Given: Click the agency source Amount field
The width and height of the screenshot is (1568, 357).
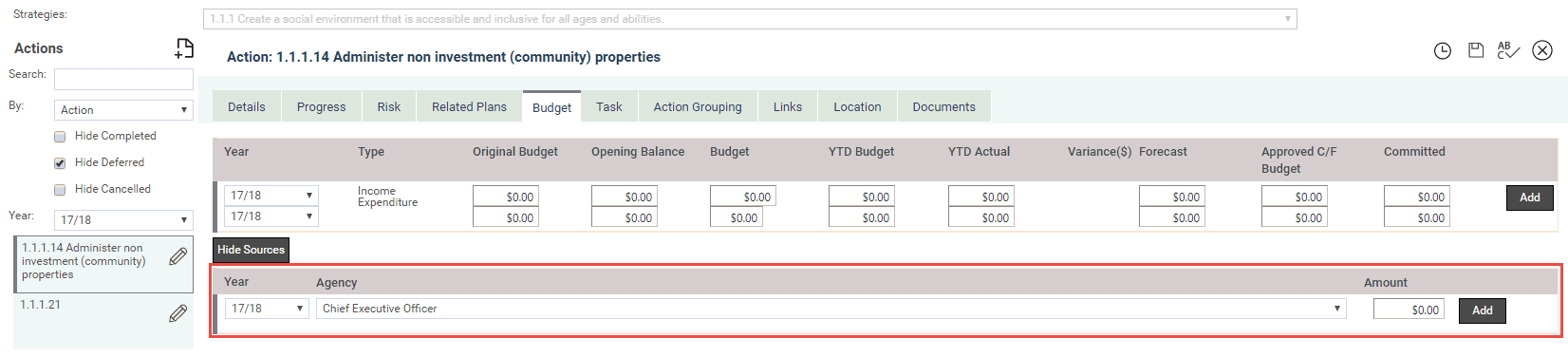Looking at the screenshot, I should click(x=1409, y=310).
